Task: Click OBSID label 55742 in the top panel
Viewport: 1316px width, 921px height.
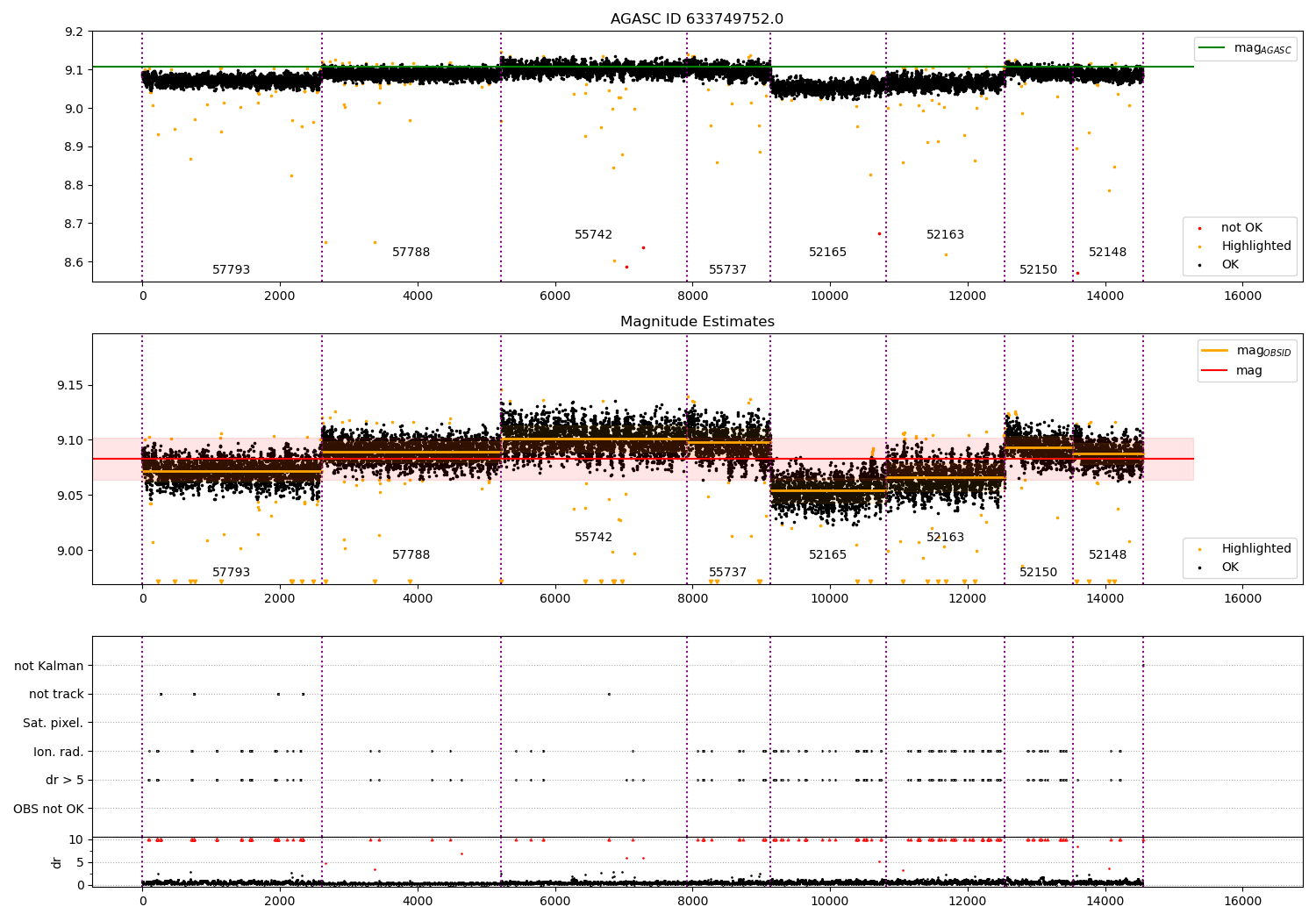Action: click(593, 235)
